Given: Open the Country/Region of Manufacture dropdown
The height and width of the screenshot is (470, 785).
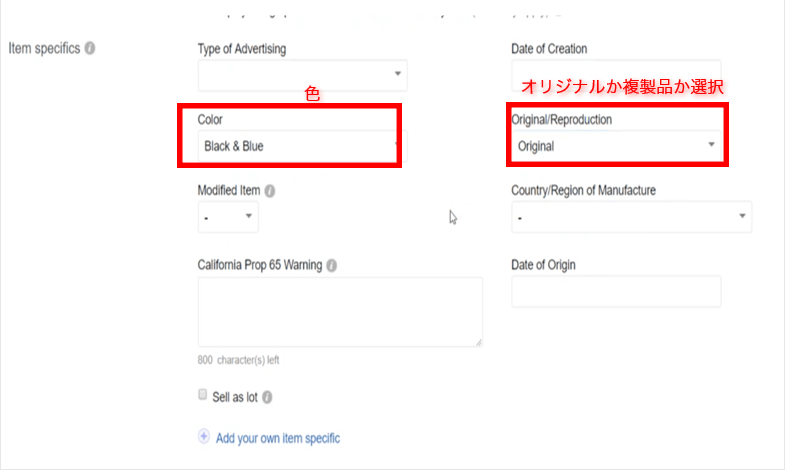Looking at the screenshot, I should coord(631,217).
